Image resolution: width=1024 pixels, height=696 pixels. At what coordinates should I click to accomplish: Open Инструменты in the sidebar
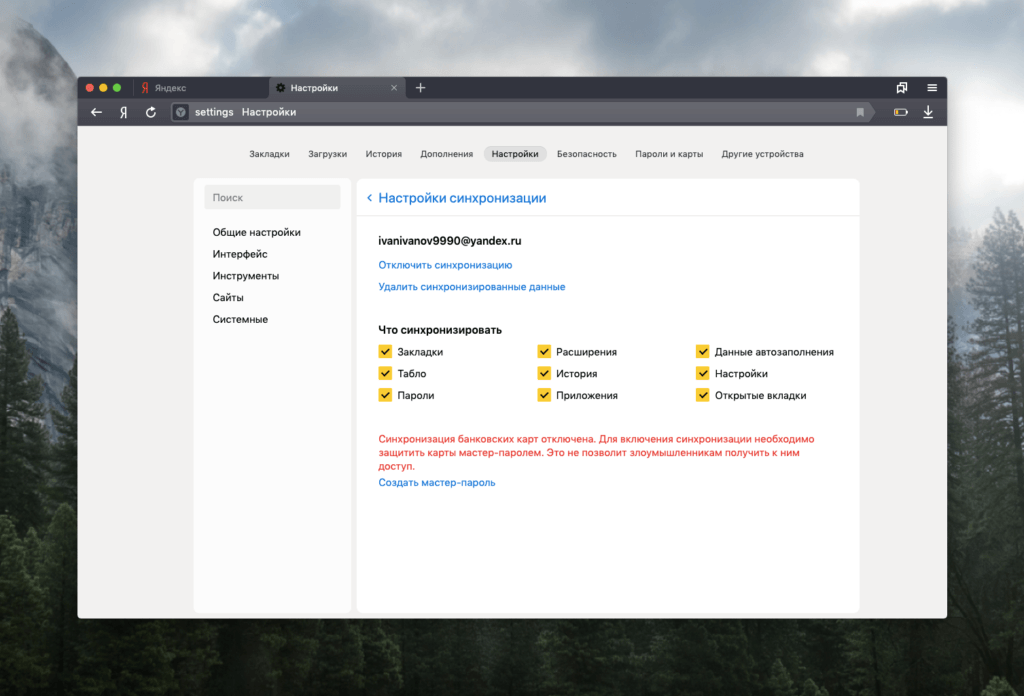246,276
